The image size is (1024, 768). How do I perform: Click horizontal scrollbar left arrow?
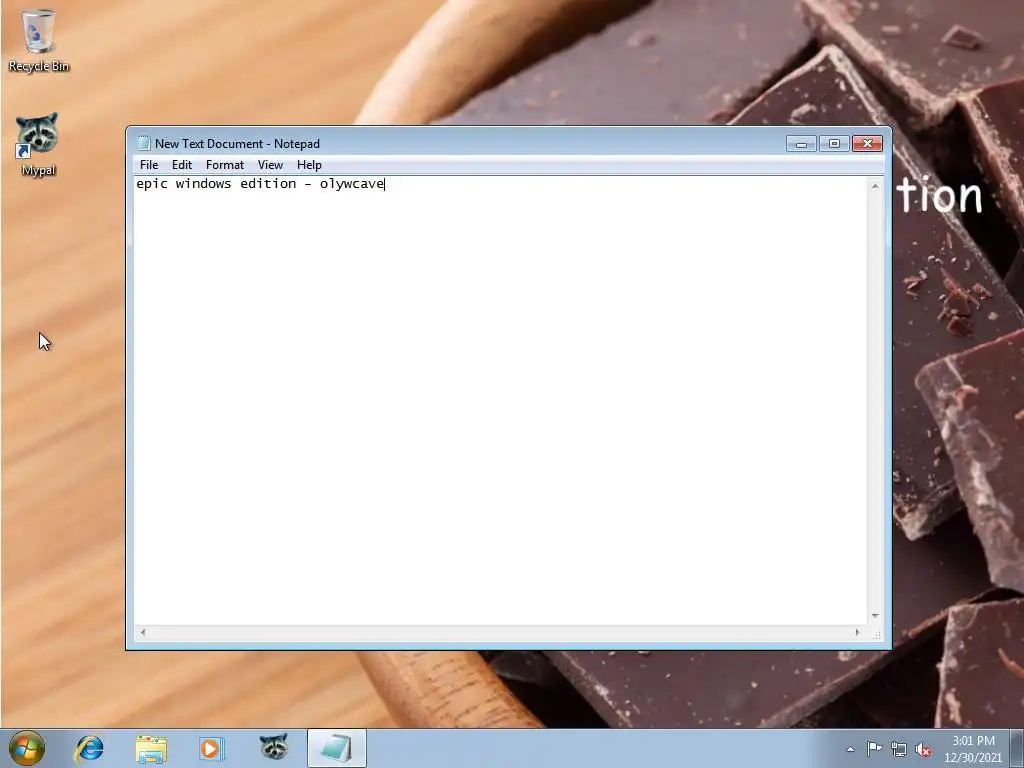pyautogui.click(x=143, y=632)
